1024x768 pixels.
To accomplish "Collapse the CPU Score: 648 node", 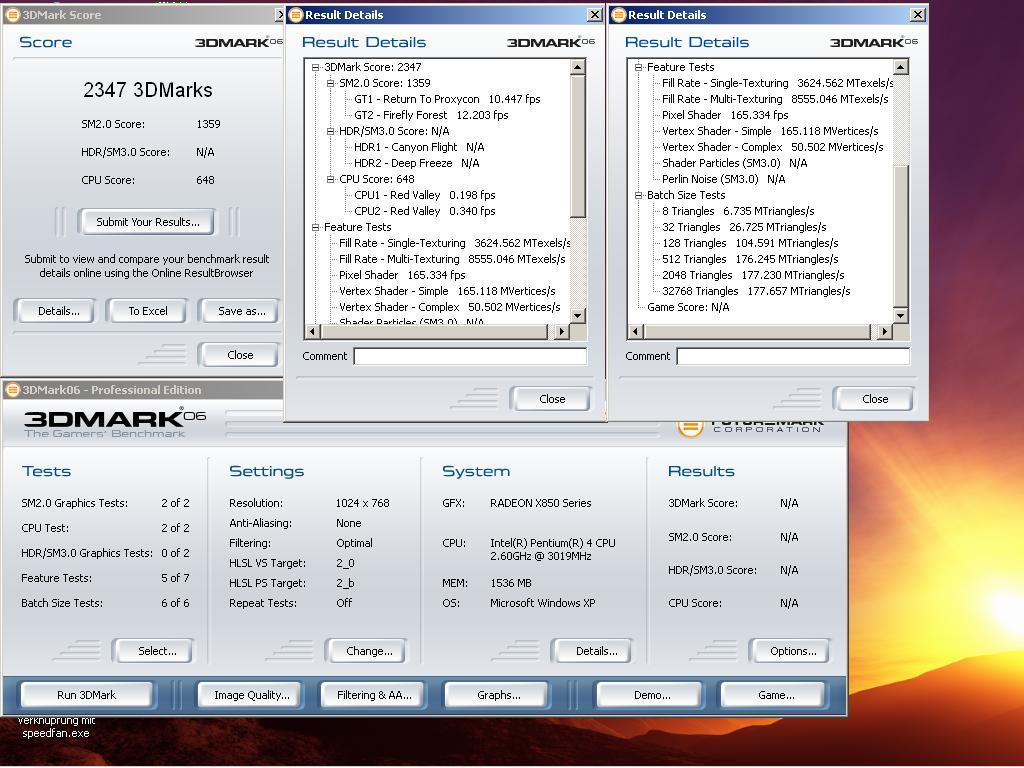I will 330,179.
